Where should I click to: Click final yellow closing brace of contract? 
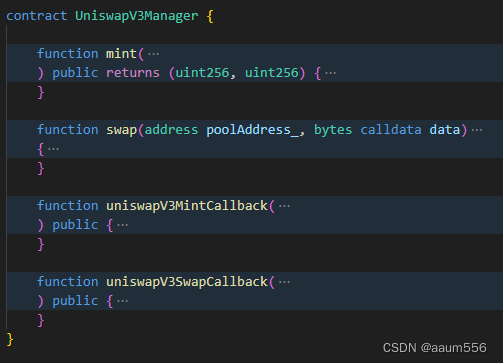(x=10, y=340)
